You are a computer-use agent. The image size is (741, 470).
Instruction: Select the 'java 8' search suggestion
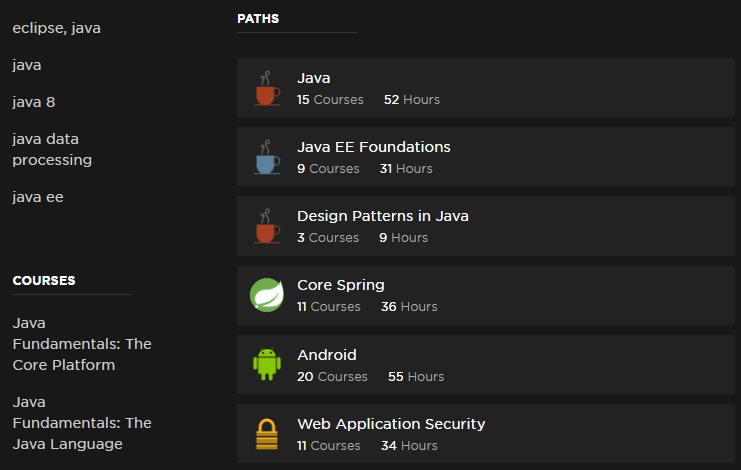point(34,102)
